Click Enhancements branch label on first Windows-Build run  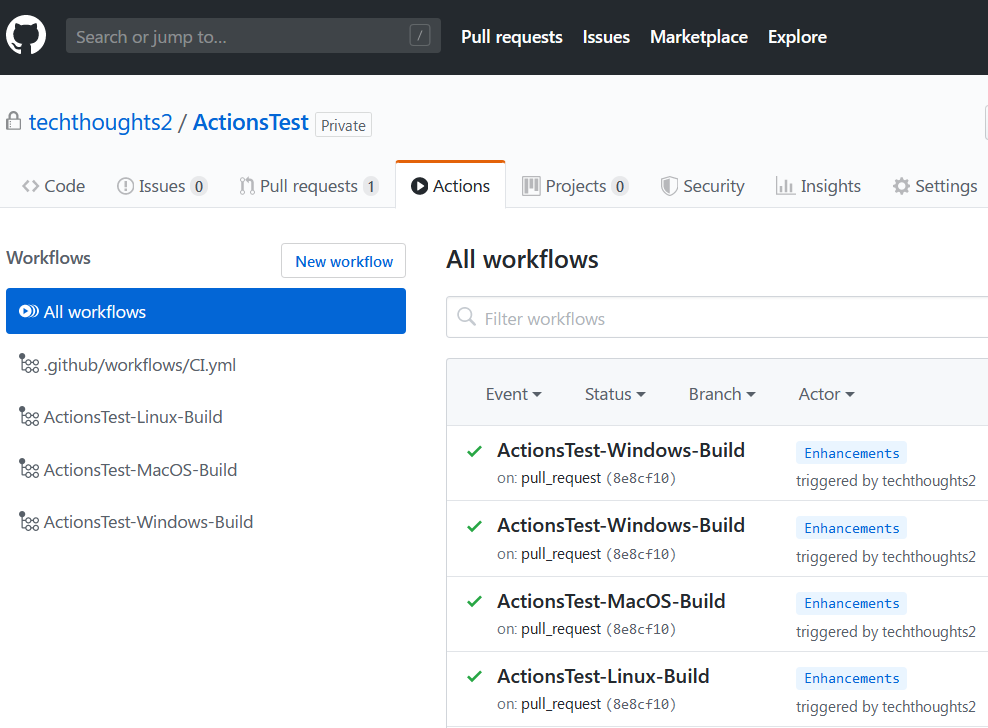[851, 453]
